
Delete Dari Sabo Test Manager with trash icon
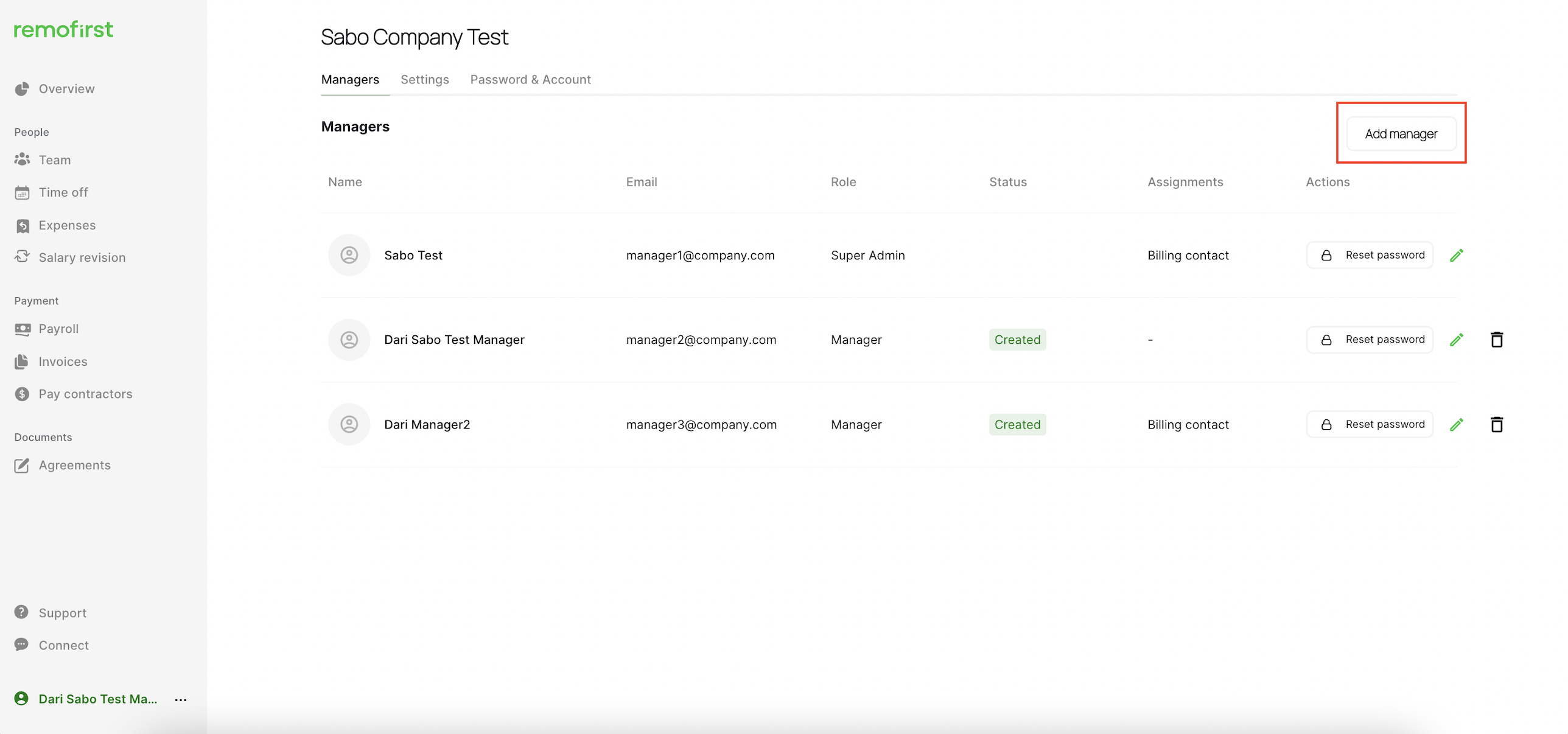point(1497,340)
